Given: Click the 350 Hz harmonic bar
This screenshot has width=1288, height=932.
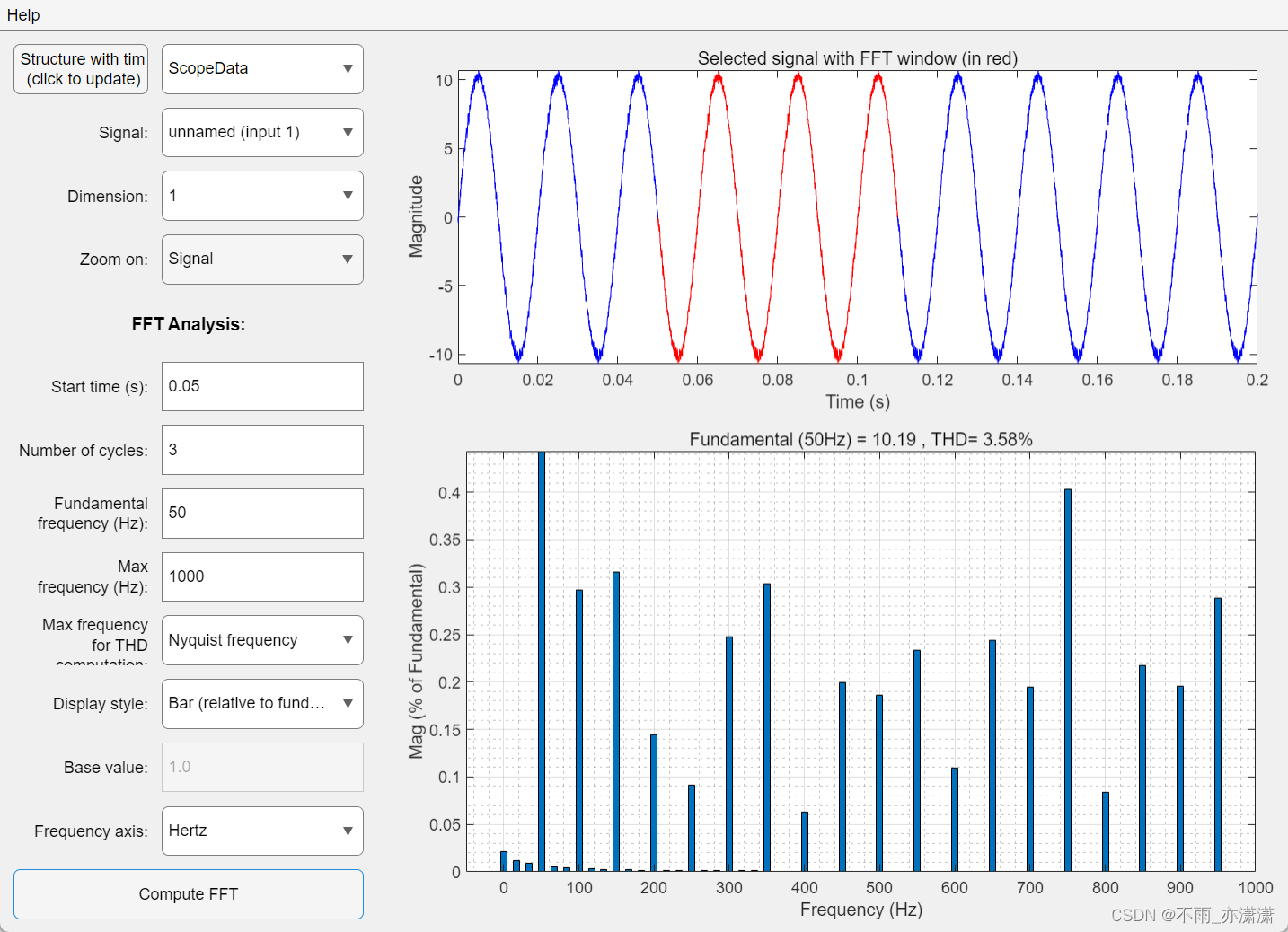Looking at the screenshot, I should pyautogui.click(x=767, y=727).
